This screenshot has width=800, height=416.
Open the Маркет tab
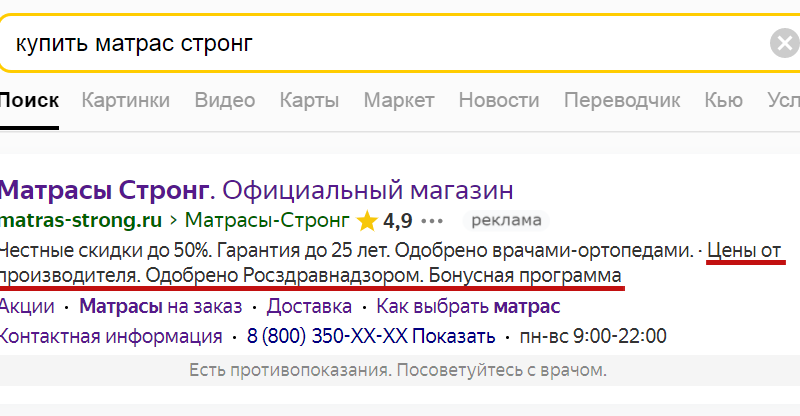(x=399, y=100)
